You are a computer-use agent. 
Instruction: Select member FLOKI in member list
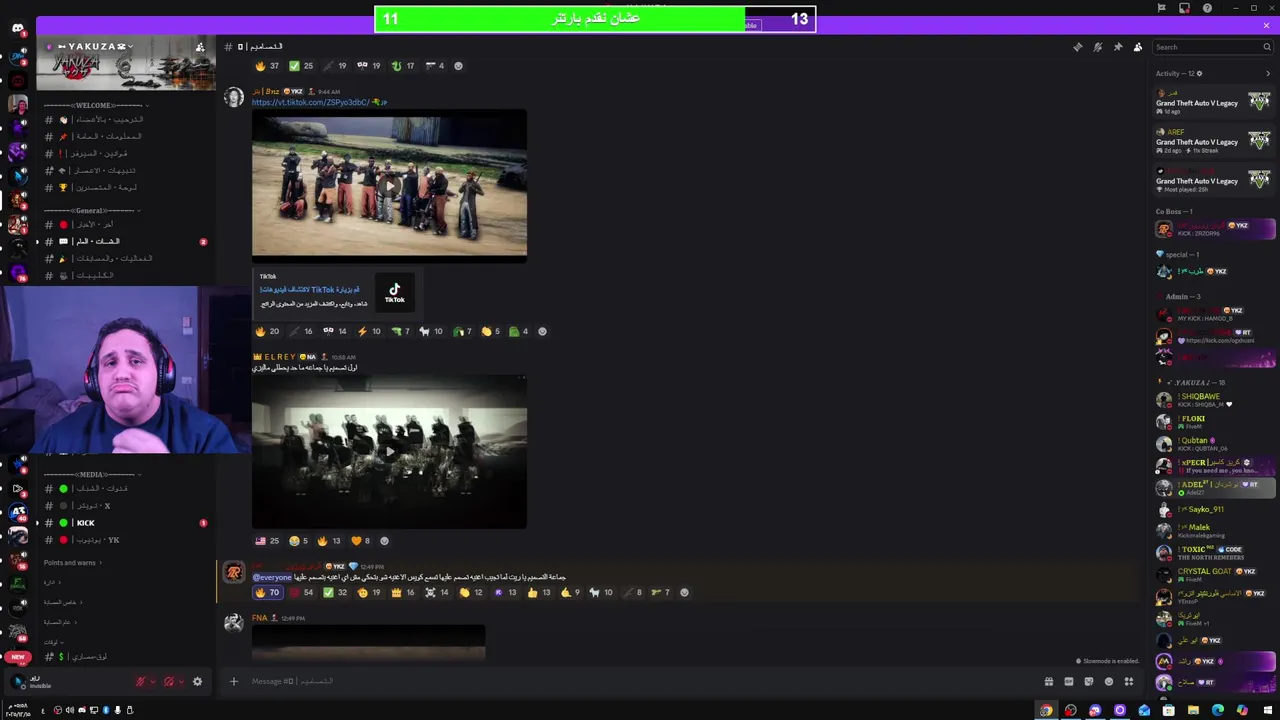click(x=1214, y=422)
